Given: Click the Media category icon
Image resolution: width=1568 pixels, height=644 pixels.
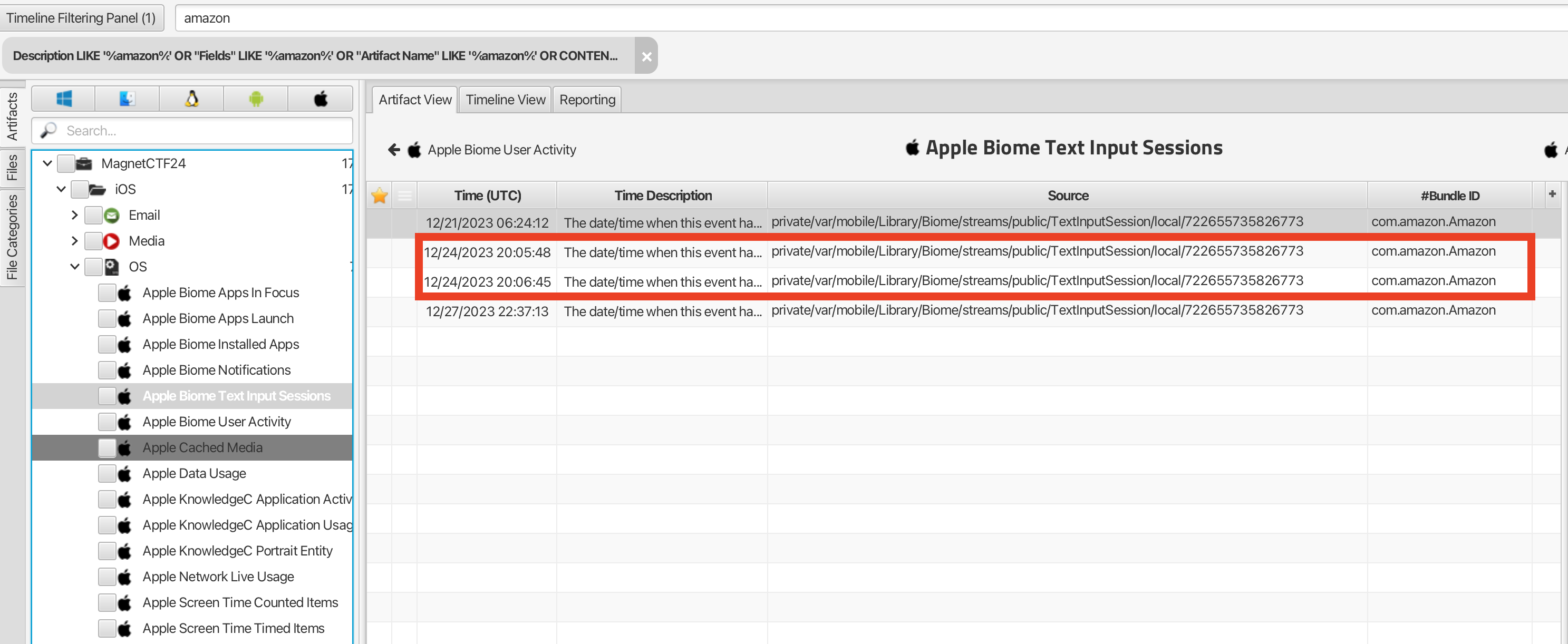Looking at the screenshot, I should (111, 241).
